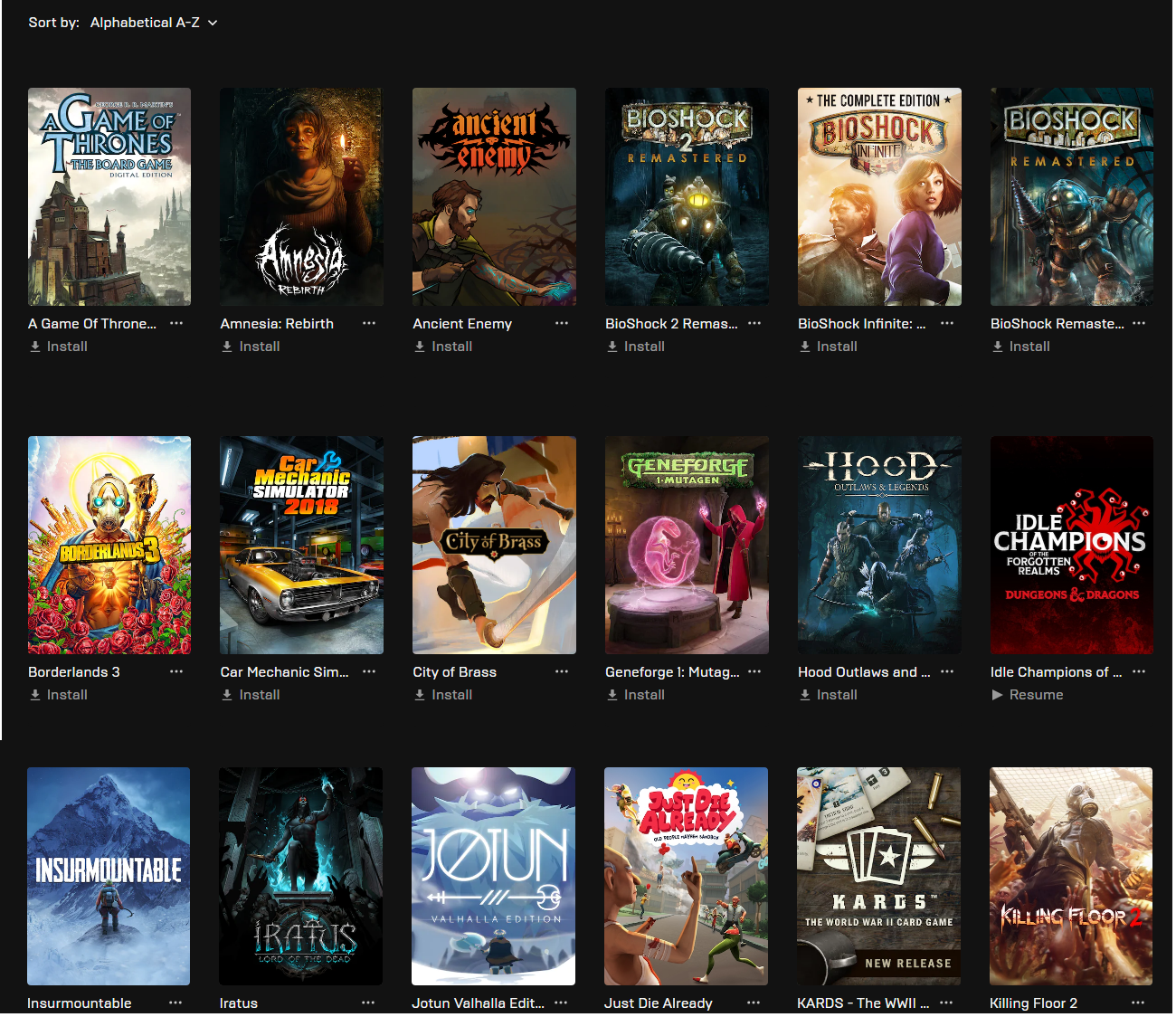
Task: Open three-dot menu for Borderlands 3
Action: [x=176, y=671]
